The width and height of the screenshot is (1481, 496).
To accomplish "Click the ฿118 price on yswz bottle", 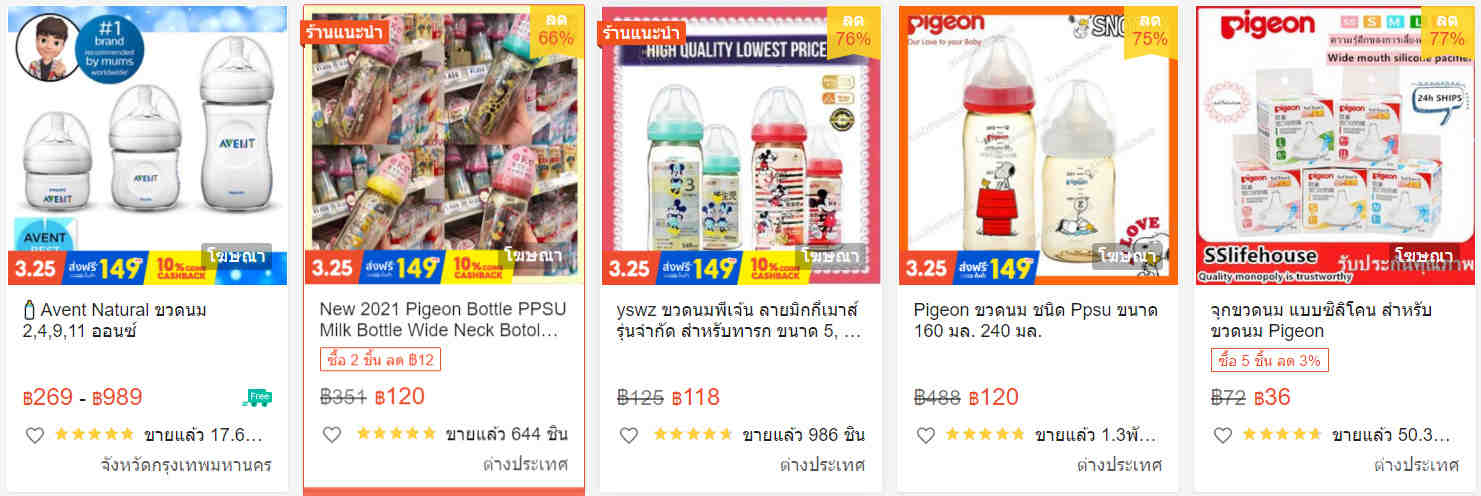I will tap(696, 397).
